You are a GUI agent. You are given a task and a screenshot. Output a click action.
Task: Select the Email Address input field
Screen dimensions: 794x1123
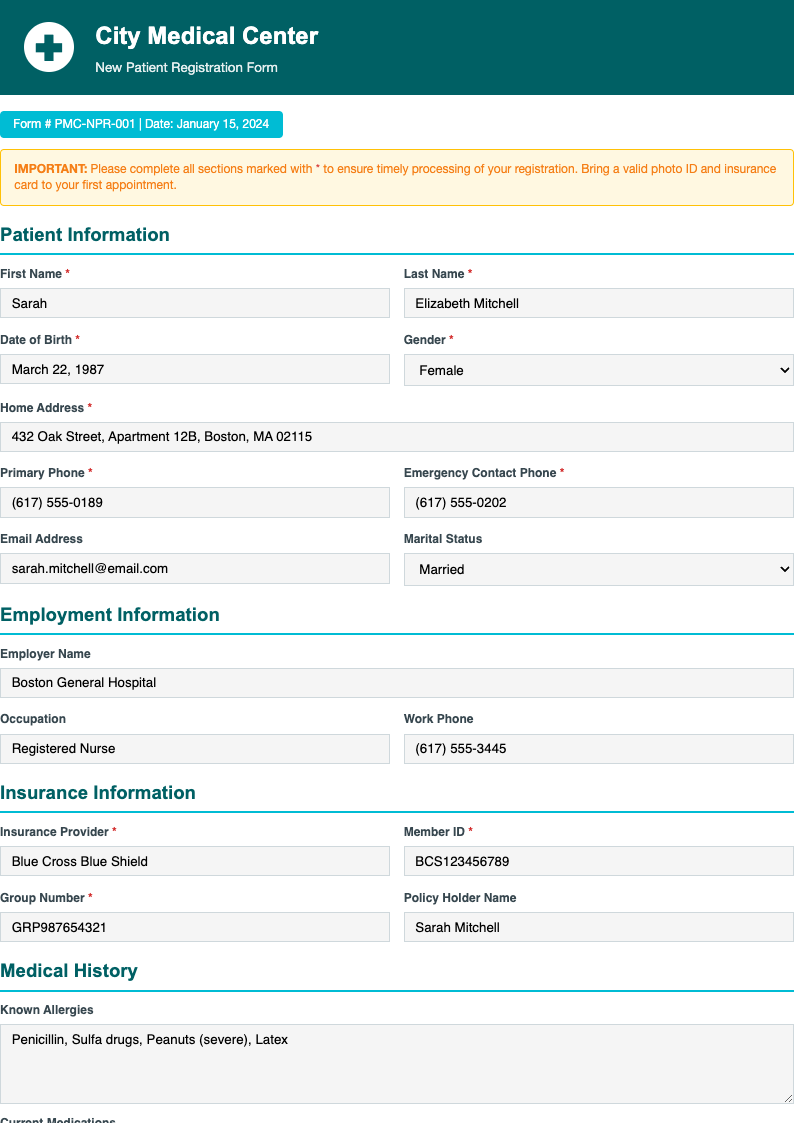click(x=195, y=568)
